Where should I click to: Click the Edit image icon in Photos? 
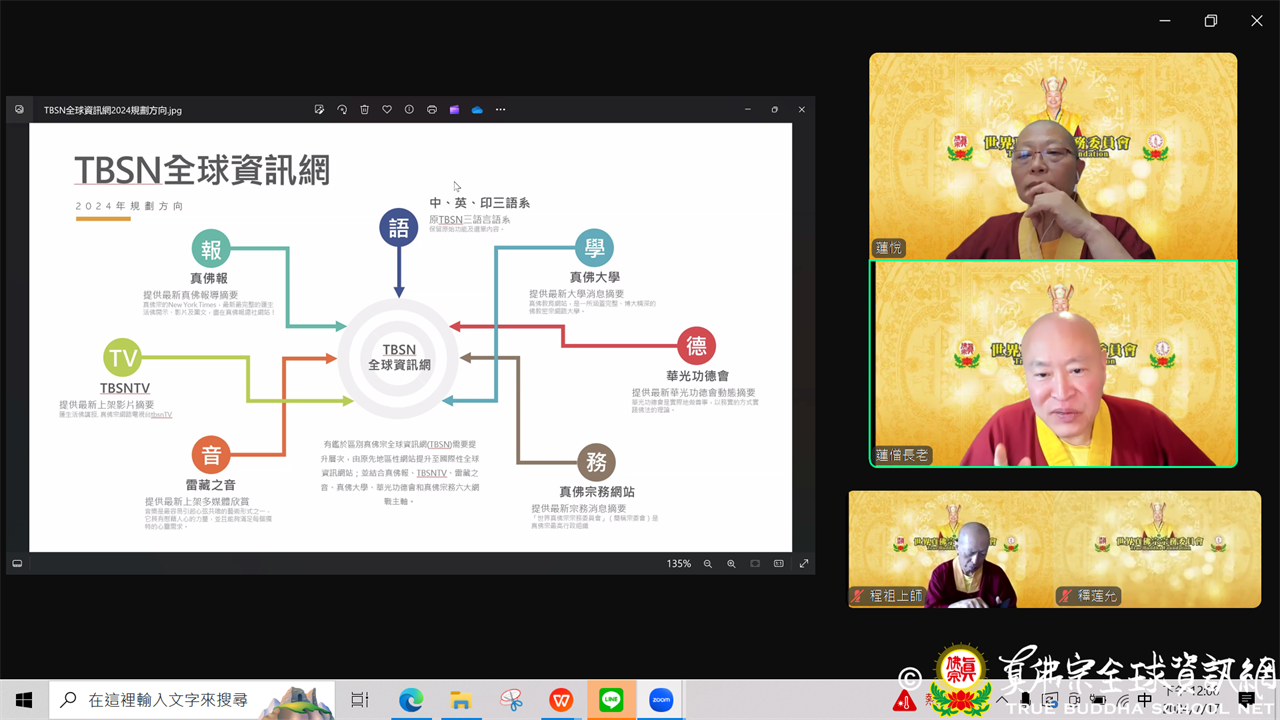(x=319, y=110)
